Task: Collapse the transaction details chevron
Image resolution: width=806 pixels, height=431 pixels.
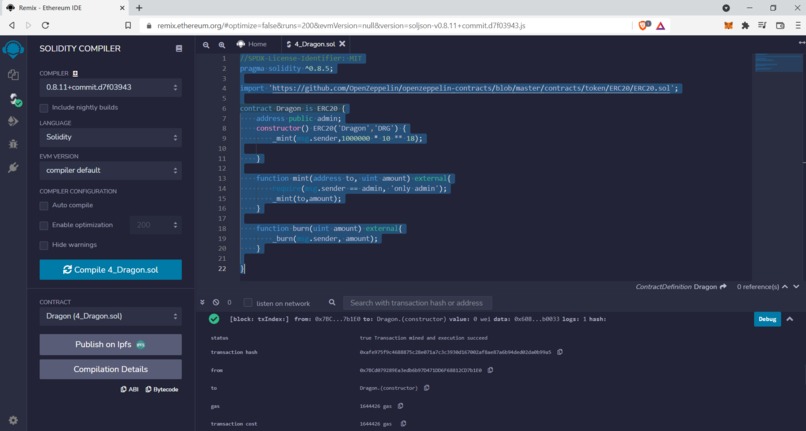Action: (790, 319)
